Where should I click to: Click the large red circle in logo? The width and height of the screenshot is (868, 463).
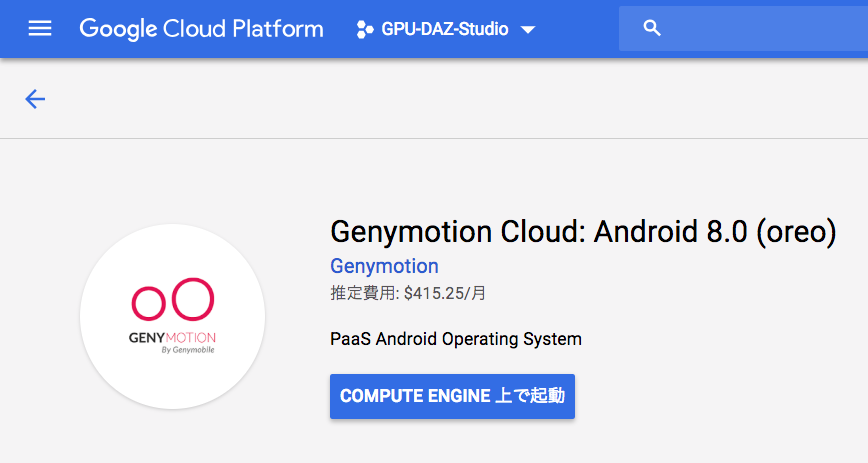[193, 299]
